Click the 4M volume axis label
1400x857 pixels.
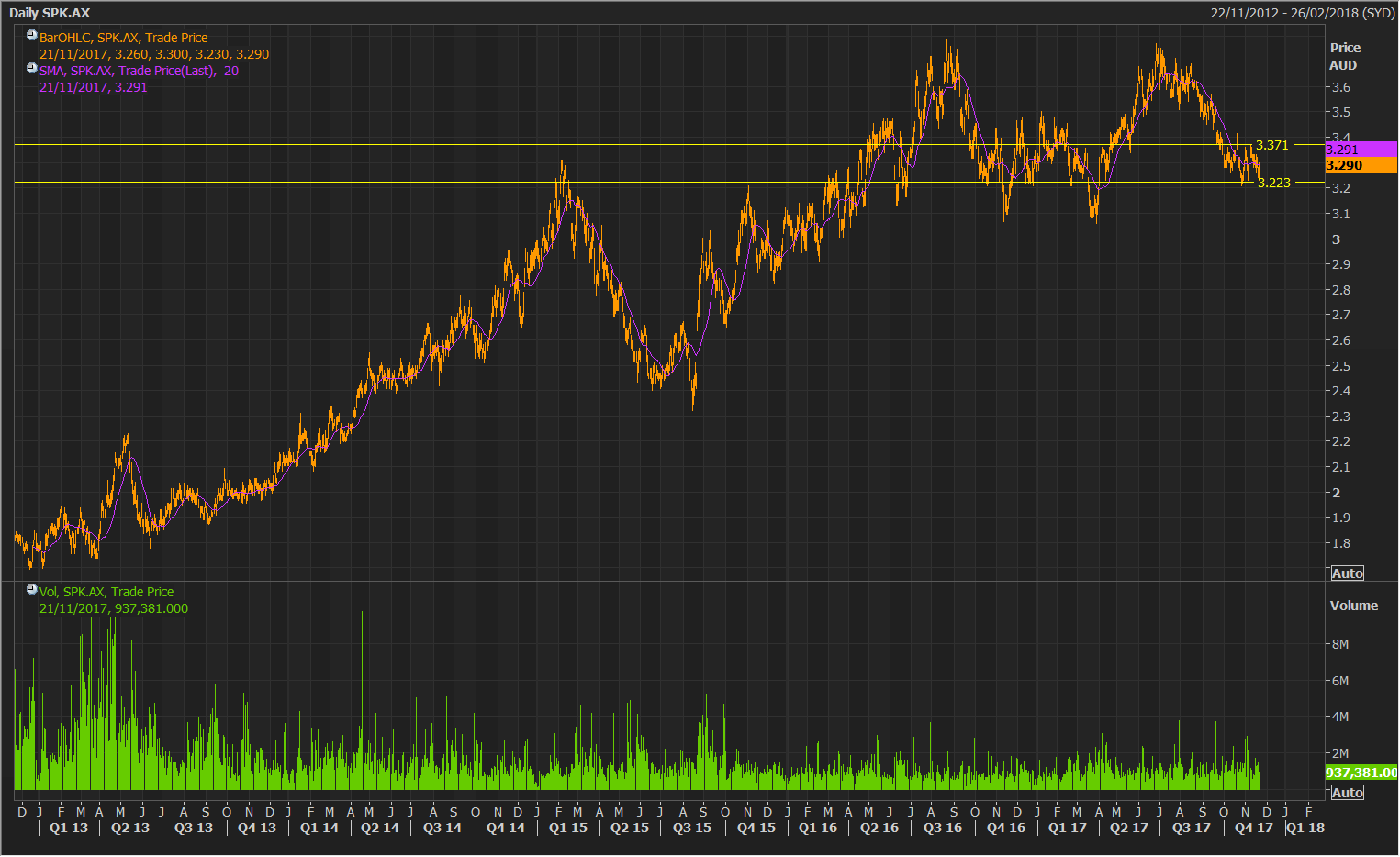(x=1340, y=717)
